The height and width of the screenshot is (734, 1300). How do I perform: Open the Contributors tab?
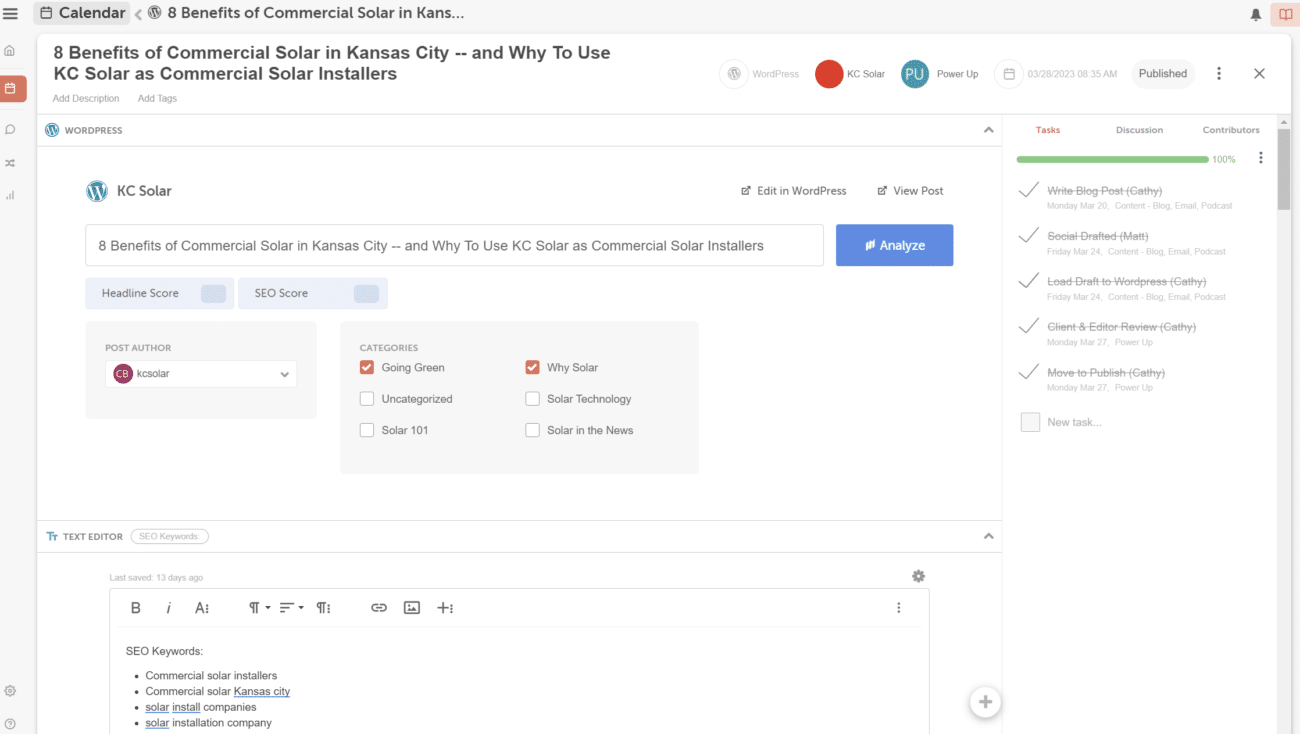point(1231,130)
